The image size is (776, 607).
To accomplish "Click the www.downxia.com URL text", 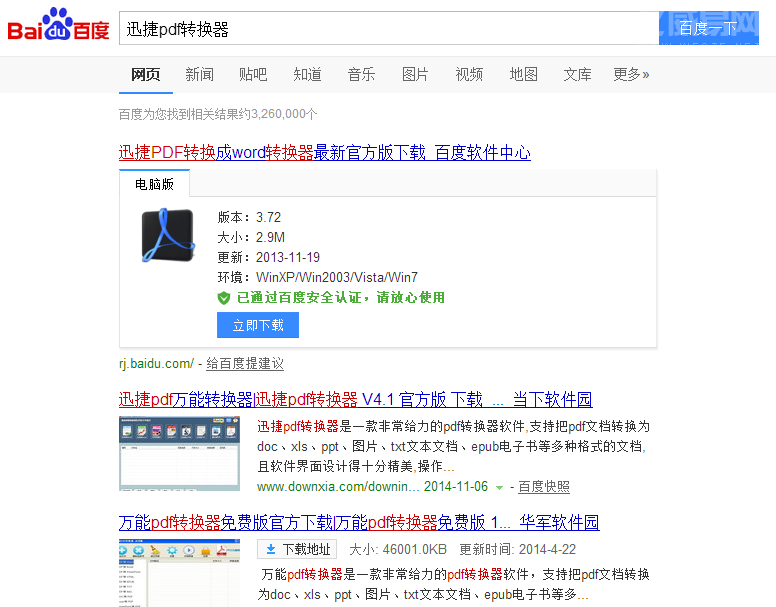I will point(338,487).
